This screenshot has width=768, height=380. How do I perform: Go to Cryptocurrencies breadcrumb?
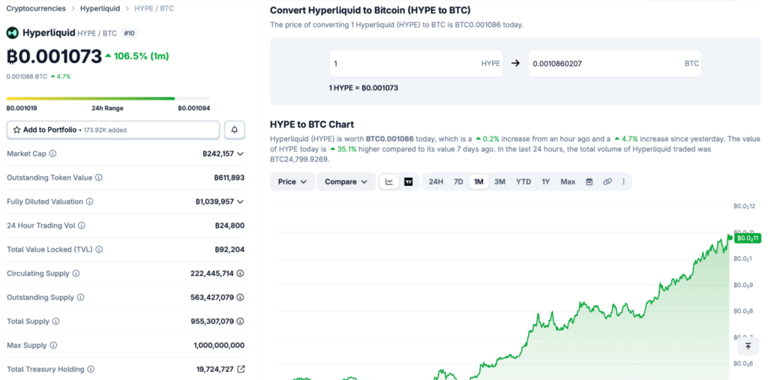pos(36,8)
